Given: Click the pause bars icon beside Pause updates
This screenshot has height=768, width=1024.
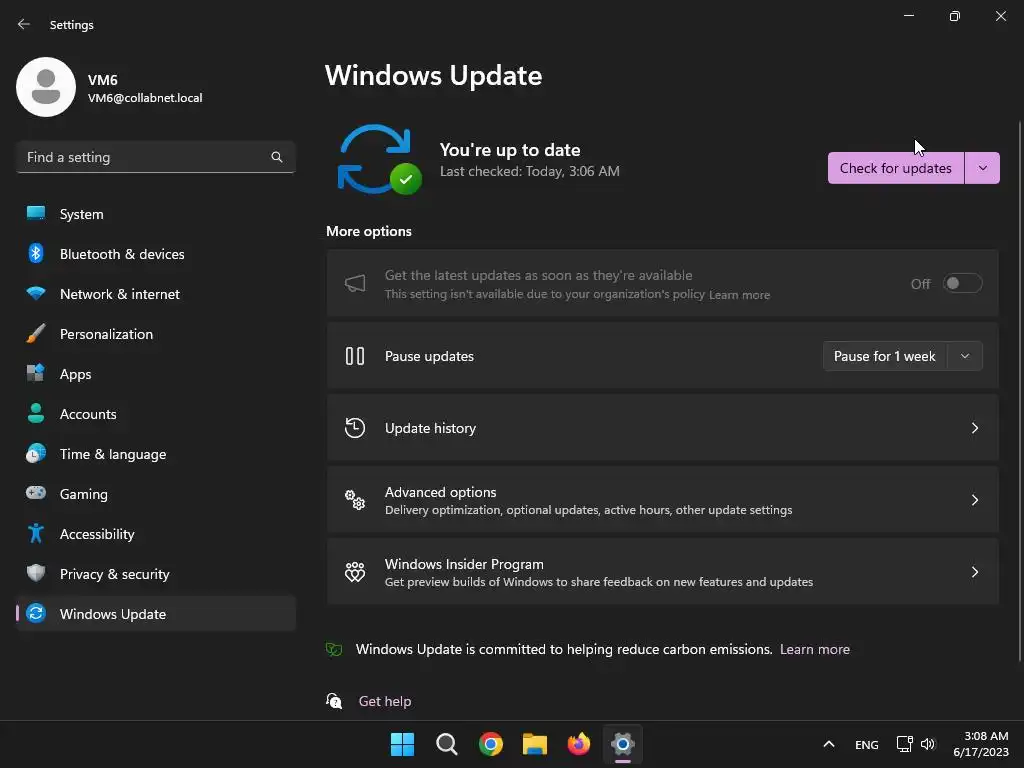Looking at the screenshot, I should (355, 356).
